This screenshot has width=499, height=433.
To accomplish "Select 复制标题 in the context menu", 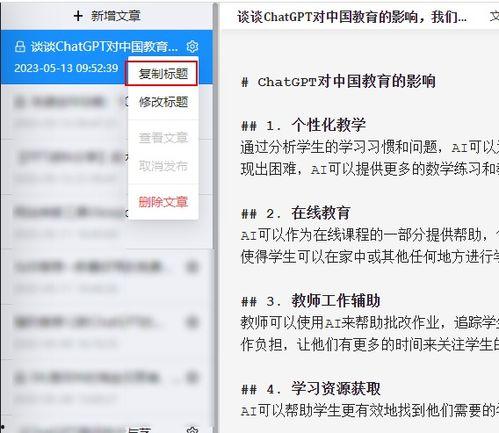I will 163,74.
